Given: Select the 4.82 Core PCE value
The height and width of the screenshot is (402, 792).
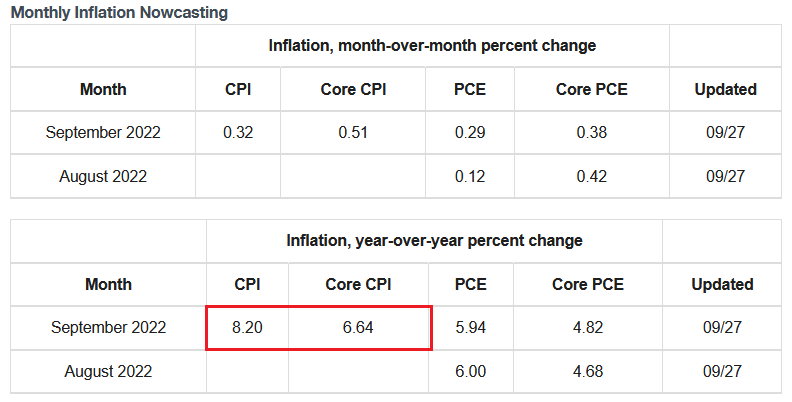Looking at the screenshot, I should [588, 327].
